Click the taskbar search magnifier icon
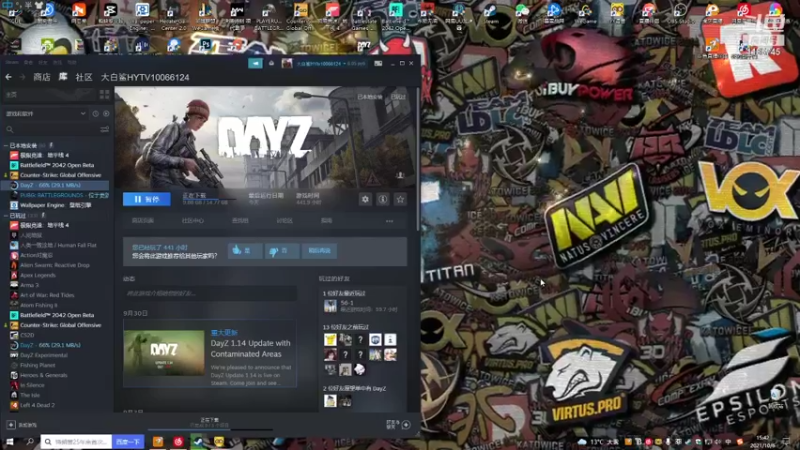The image size is (800, 450). coord(30,441)
